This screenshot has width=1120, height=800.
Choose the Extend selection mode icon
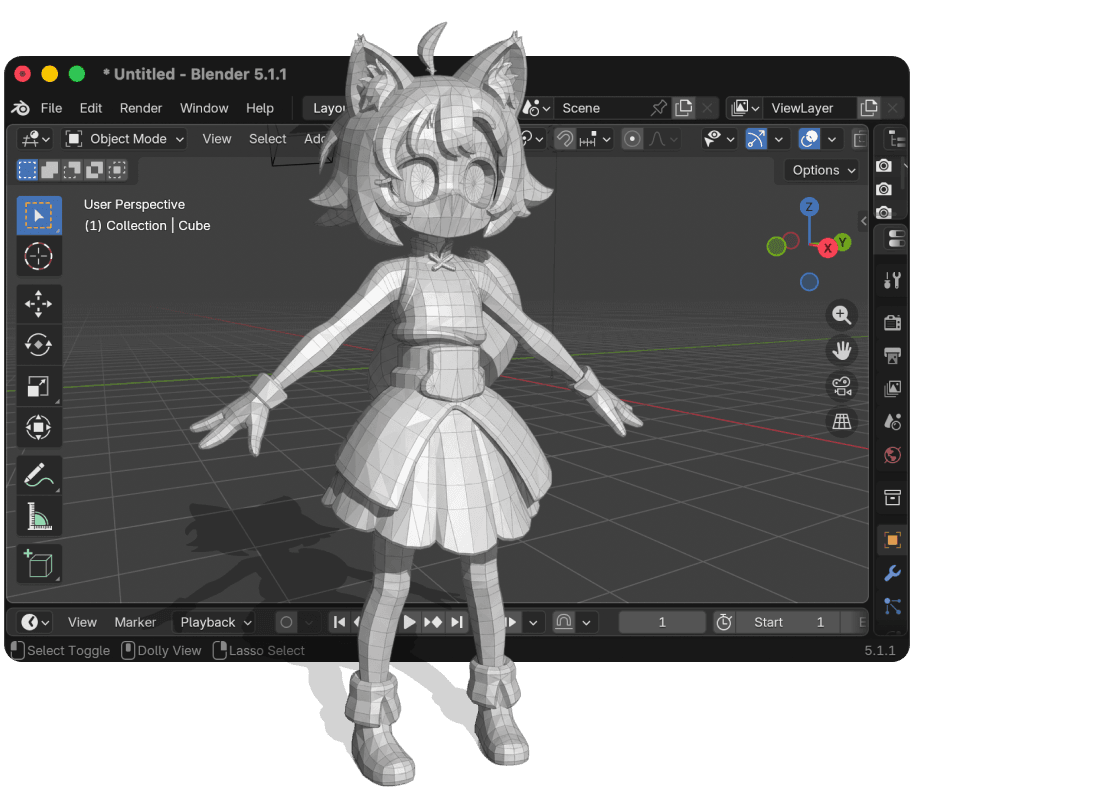pyautogui.click(x=49, y=170)
